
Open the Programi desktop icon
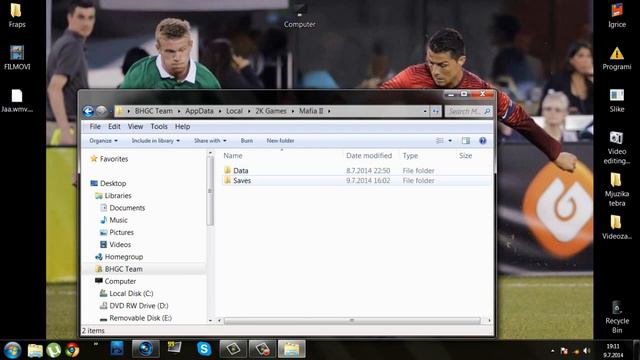[617, 58]
